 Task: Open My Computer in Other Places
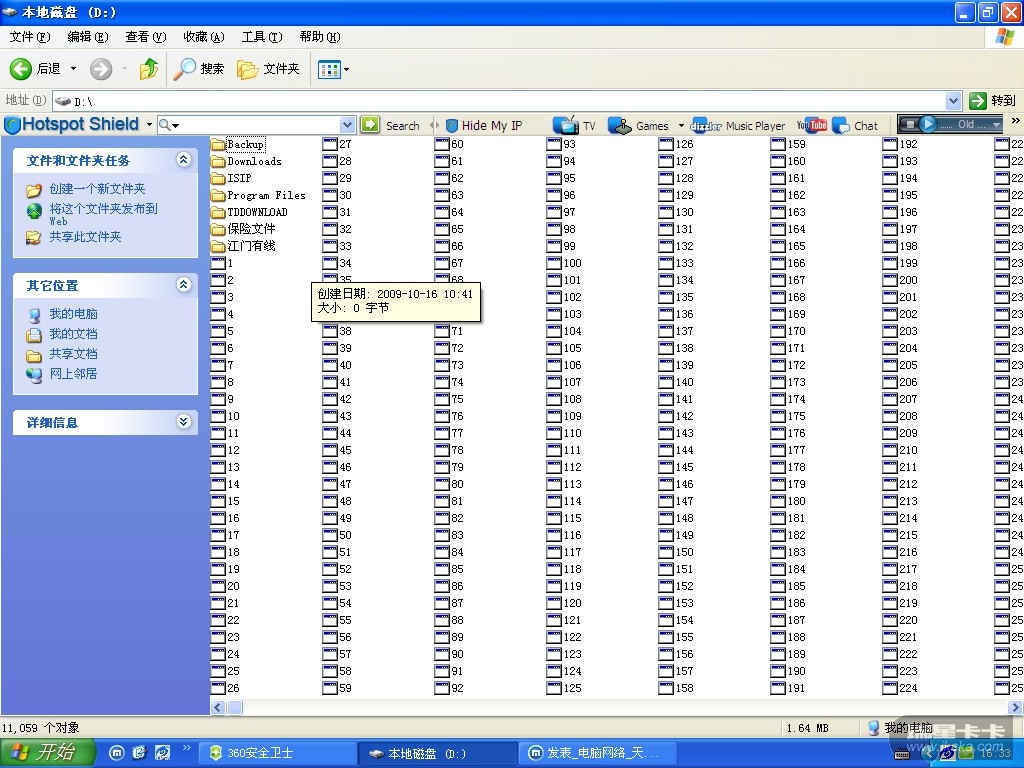[x=73, y=313]
